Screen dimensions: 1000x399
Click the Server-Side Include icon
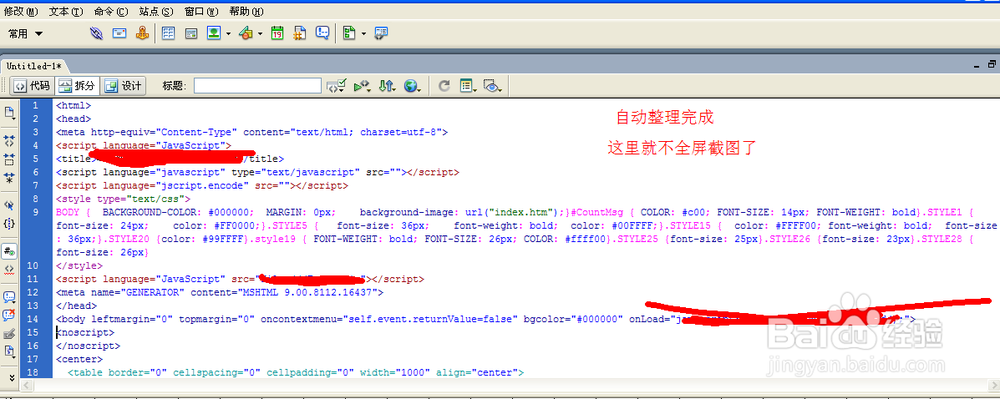pyautogui.click(x=300, y=34)
